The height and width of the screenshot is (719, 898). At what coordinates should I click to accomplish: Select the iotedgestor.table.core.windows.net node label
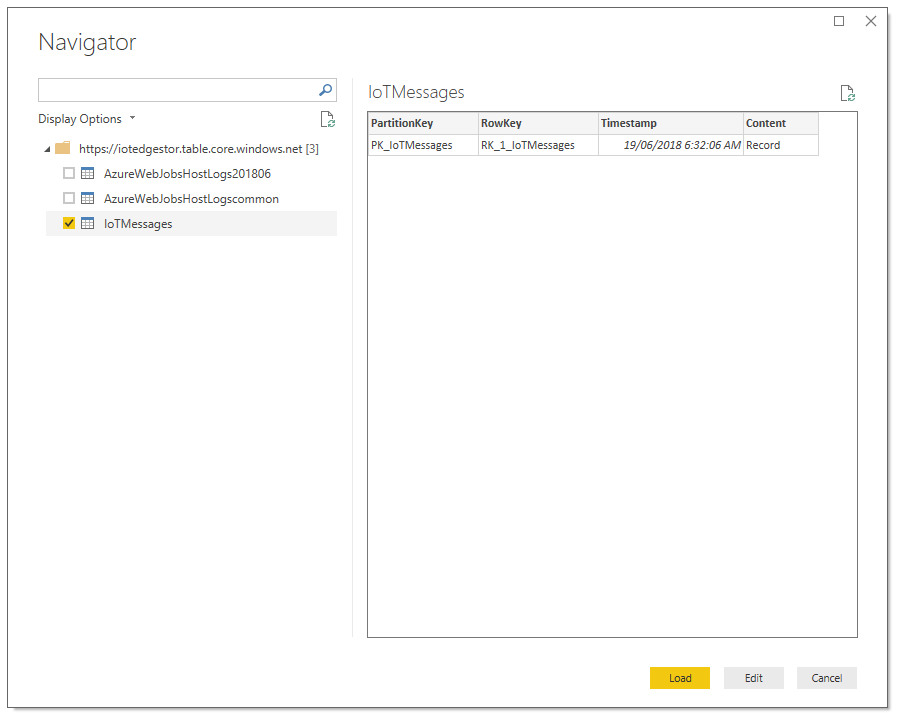point(198,149)
